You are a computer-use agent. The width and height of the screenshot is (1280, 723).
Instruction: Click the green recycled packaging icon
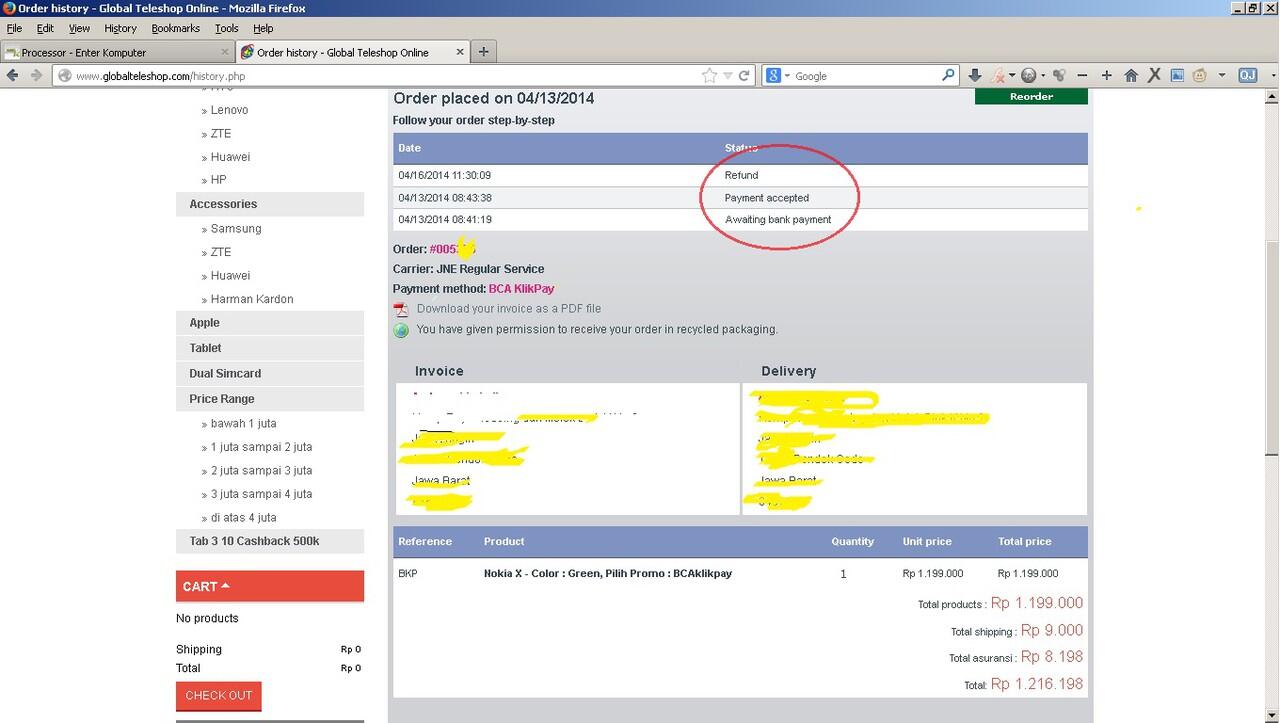click(401, 330)
